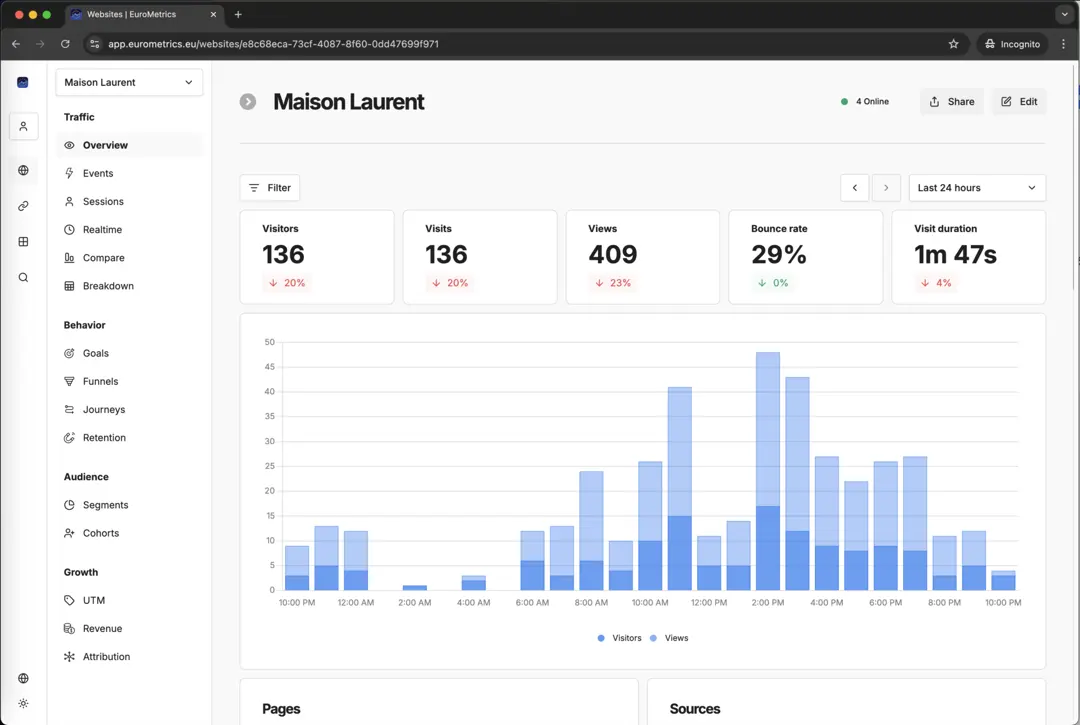Viewport: 1080px width, 725px height.
Task: Open the browser three-dot menu
Action: 1063,44
